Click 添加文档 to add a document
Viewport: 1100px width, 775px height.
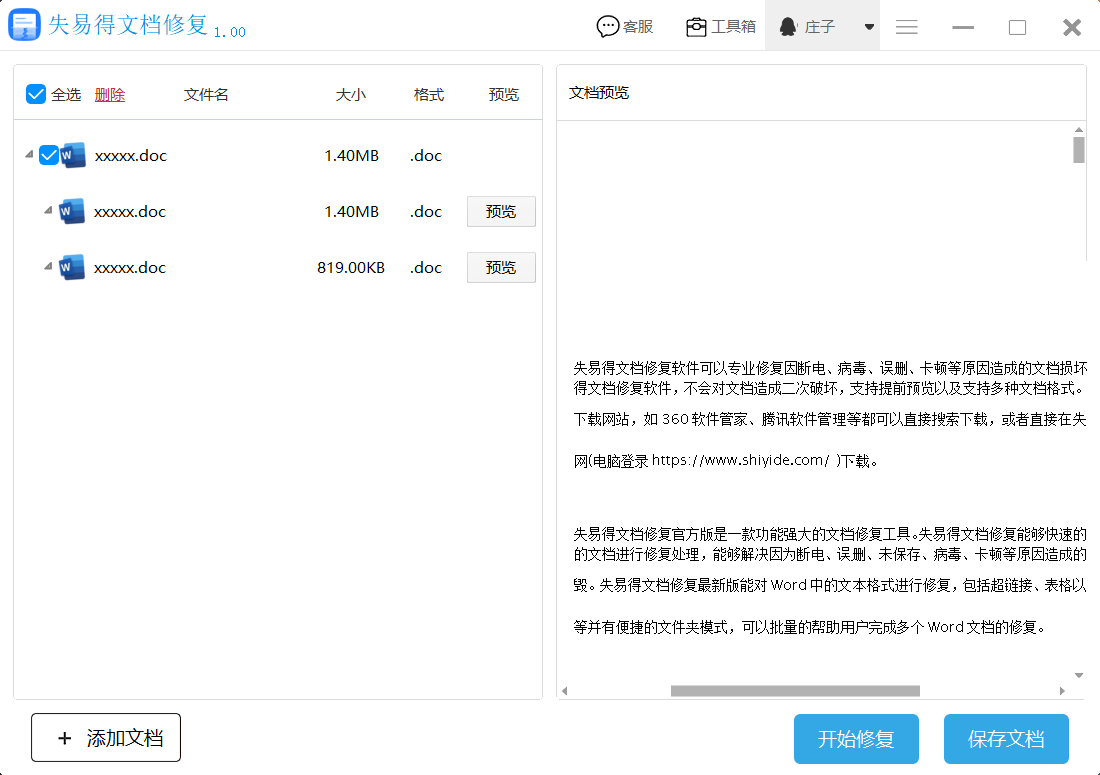[106, 738]
